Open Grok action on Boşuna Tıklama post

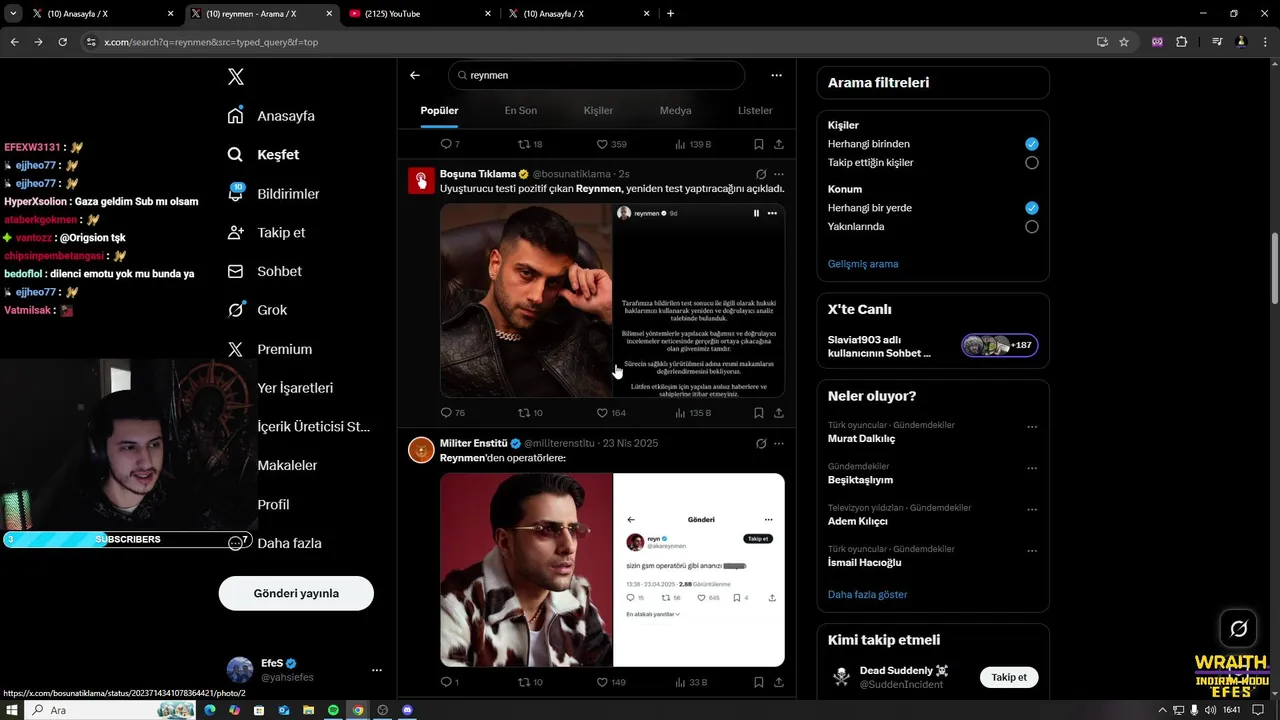point(761,174)
